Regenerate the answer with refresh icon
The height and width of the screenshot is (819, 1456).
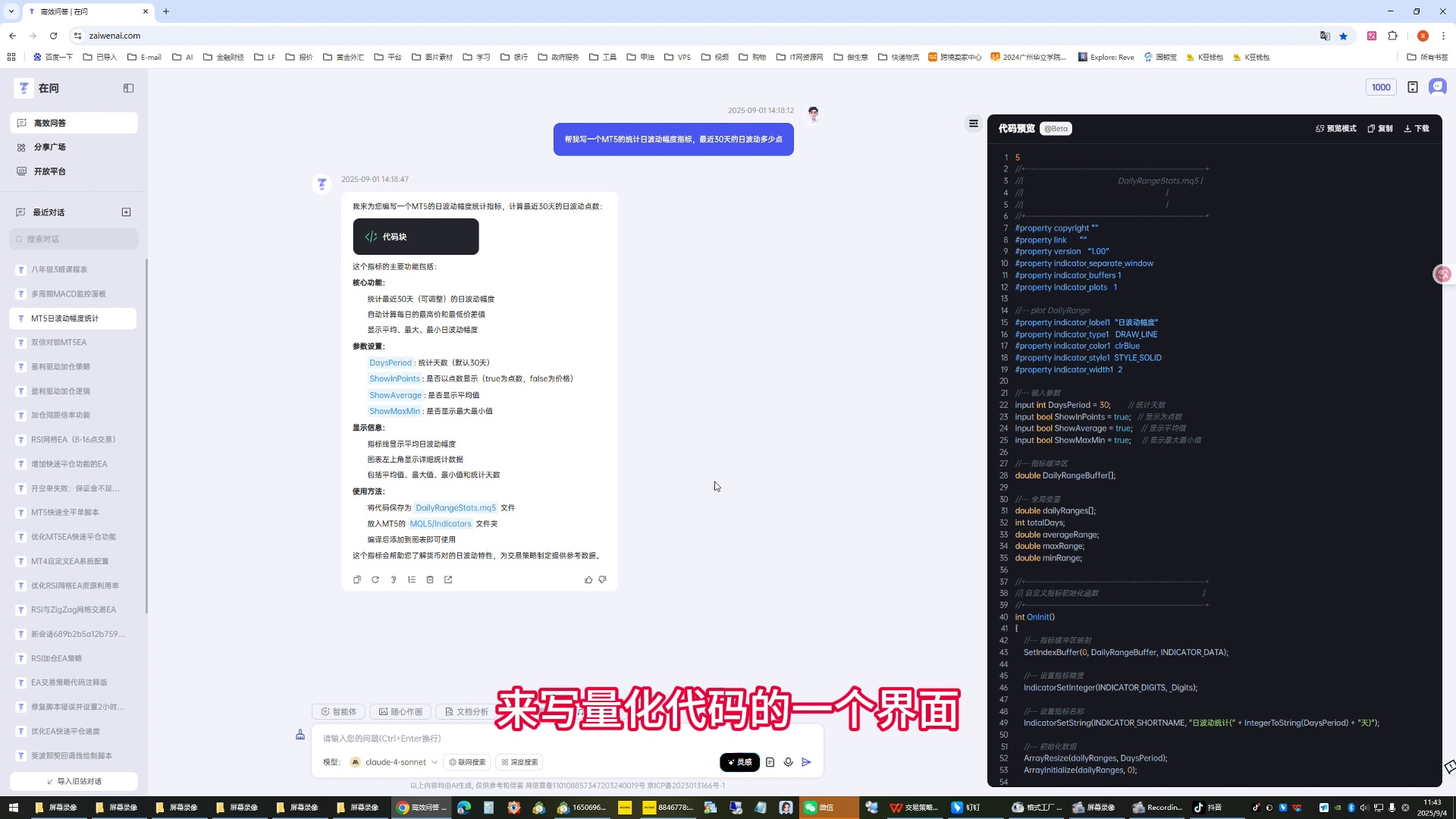tap(375, 579)
